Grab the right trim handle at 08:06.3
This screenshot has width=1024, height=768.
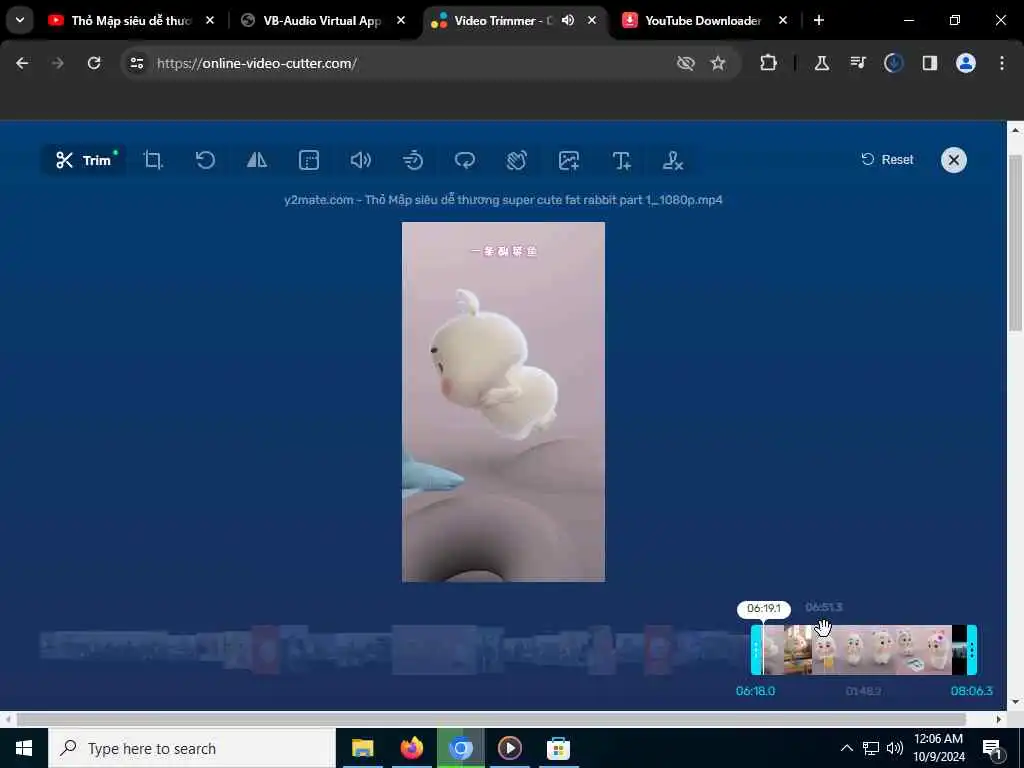[972, 650]
